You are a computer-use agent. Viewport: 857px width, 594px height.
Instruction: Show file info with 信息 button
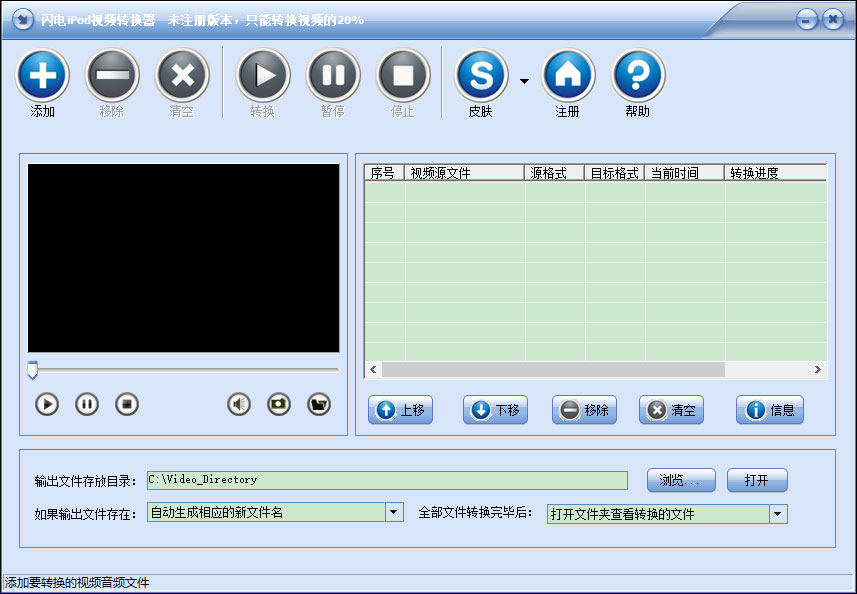pos(770,410)
